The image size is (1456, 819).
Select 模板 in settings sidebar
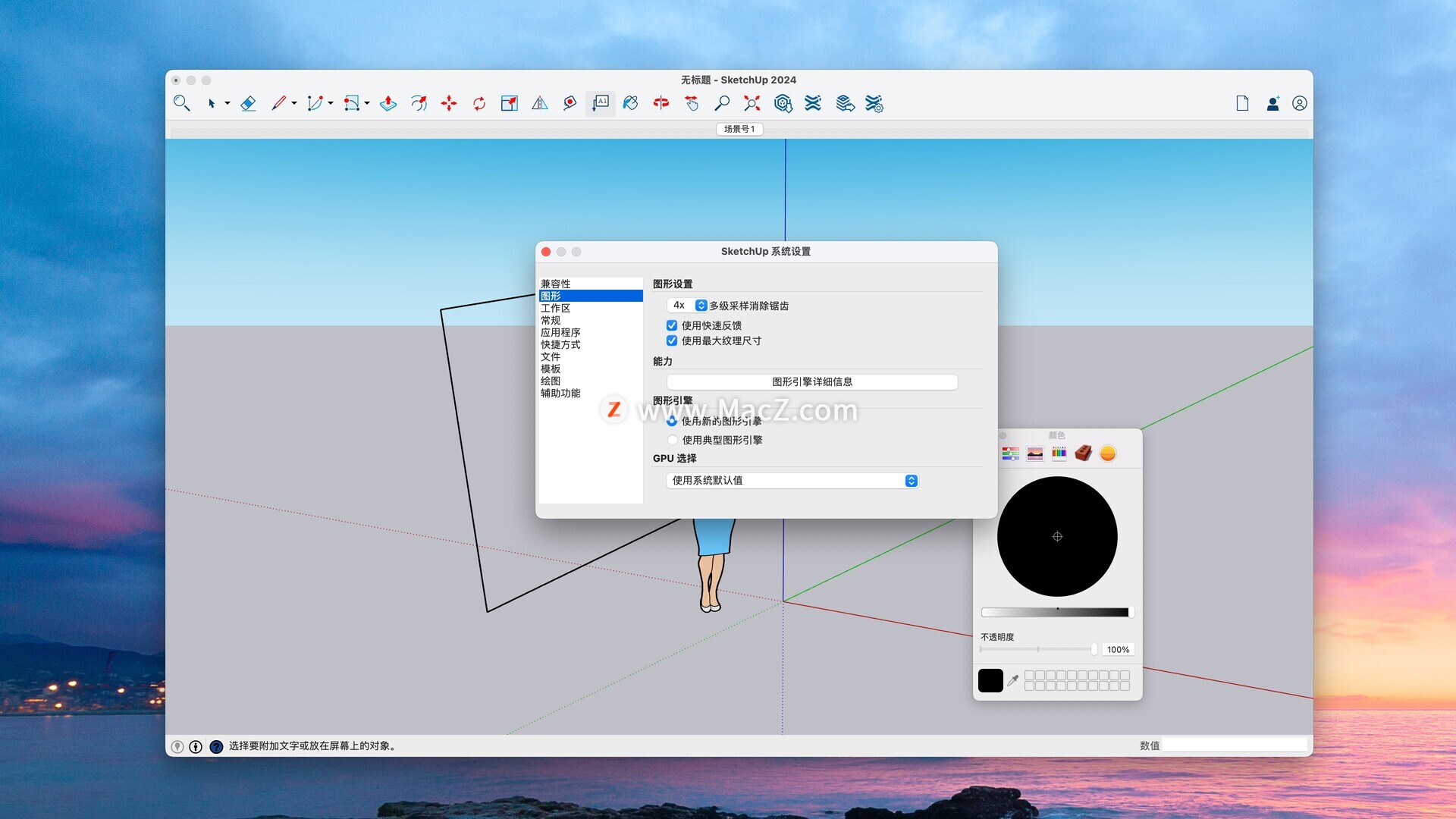click(591, 369)
